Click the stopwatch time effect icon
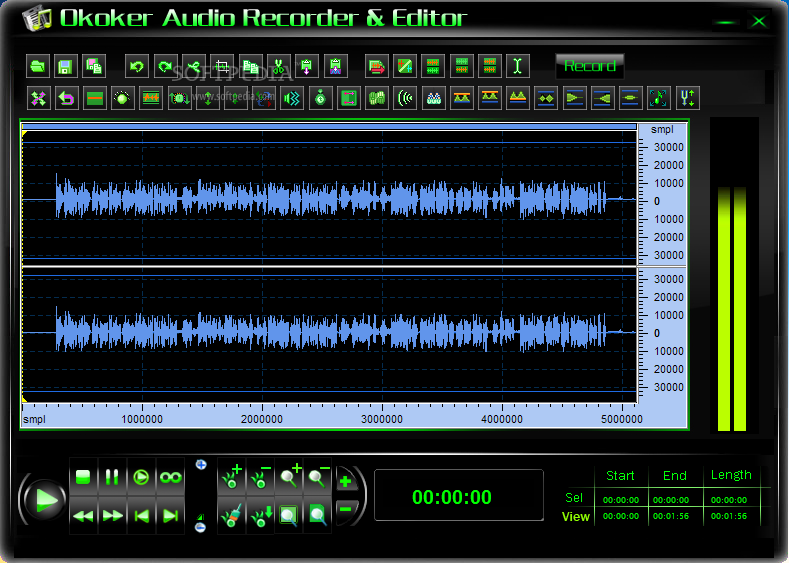The image size is (789, 563). point(321,98)
